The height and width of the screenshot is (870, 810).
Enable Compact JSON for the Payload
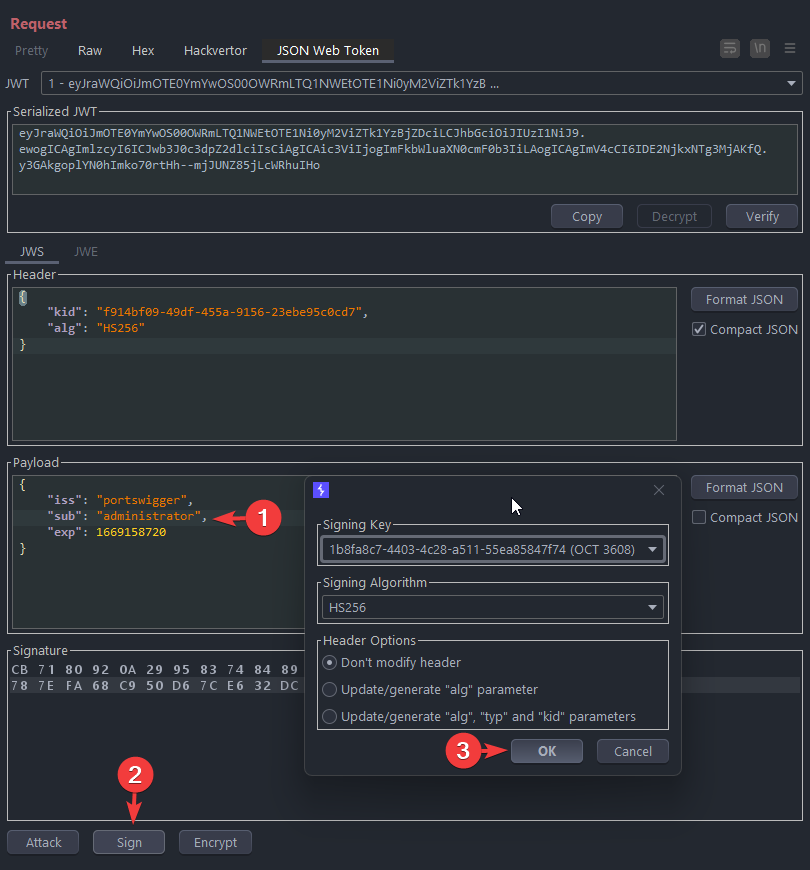pos(700,517)
